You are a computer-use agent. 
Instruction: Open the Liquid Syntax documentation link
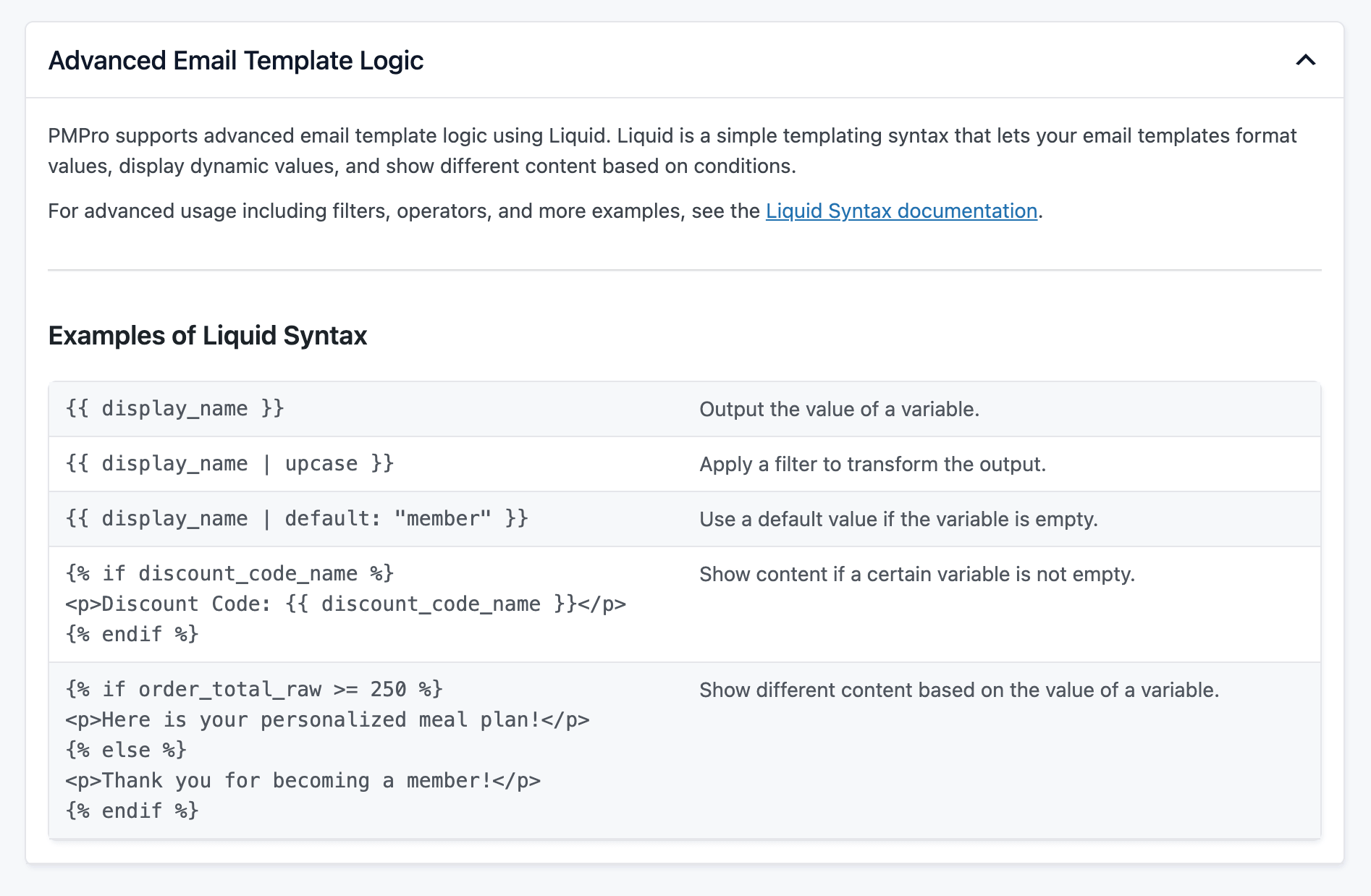900,211
